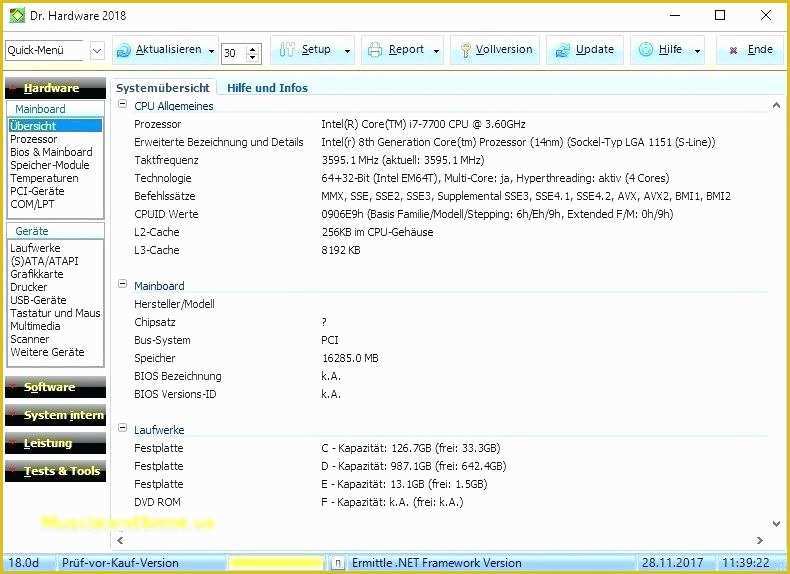The image size is (790, 574).
Task: Select Speicher-Module entry
Action: point(50,165)
